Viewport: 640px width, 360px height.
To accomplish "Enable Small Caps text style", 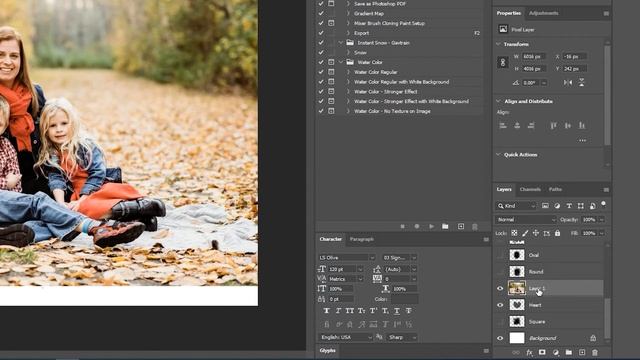I will (362, 311).
